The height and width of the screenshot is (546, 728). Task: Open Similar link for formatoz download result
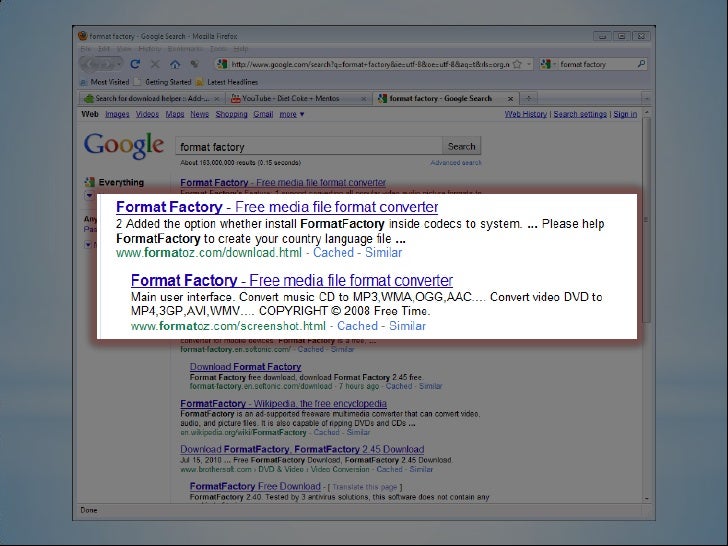pyautogui.click(x=384, y=253)
